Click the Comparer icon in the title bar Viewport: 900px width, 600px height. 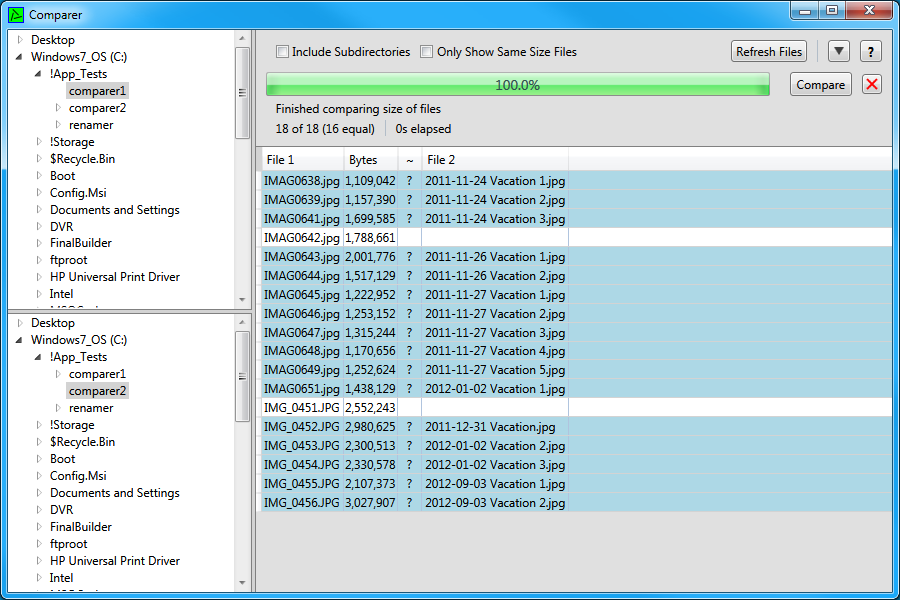(x=15, y=14)
